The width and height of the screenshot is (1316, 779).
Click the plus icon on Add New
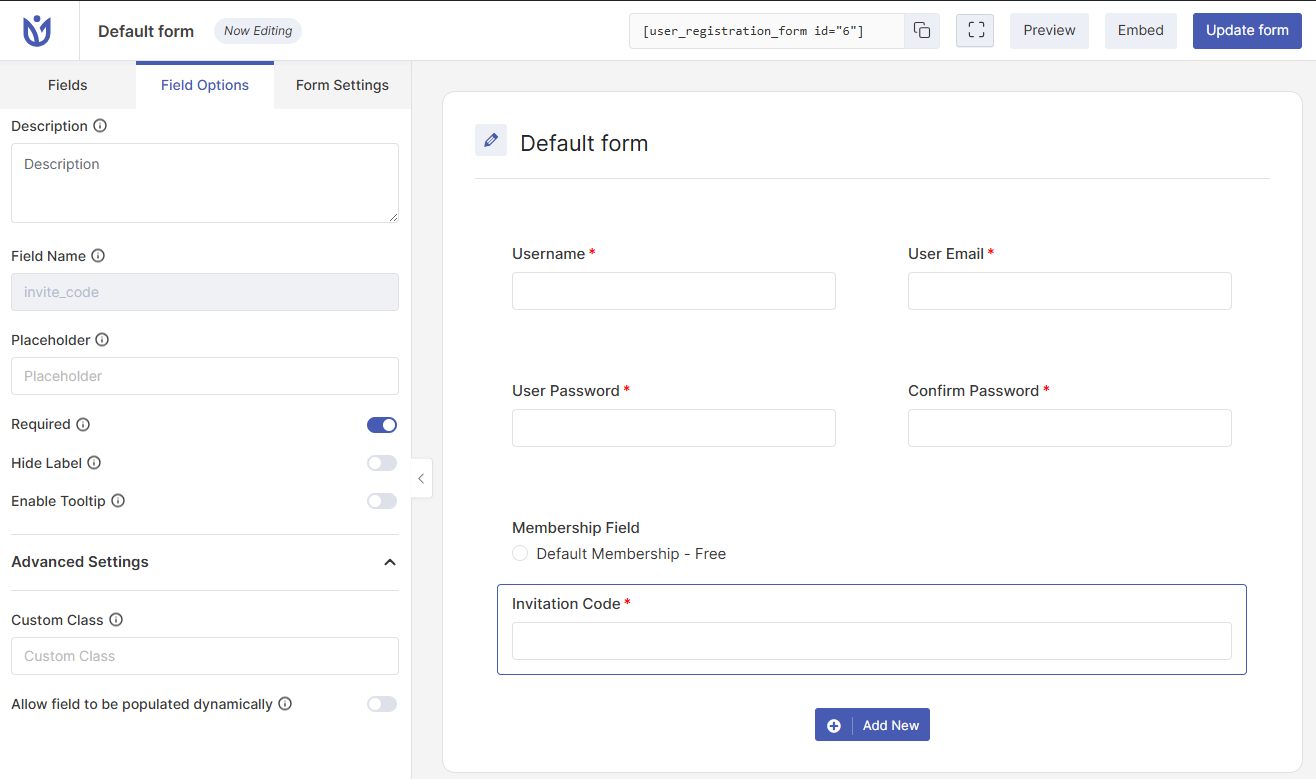click(834, 726)
